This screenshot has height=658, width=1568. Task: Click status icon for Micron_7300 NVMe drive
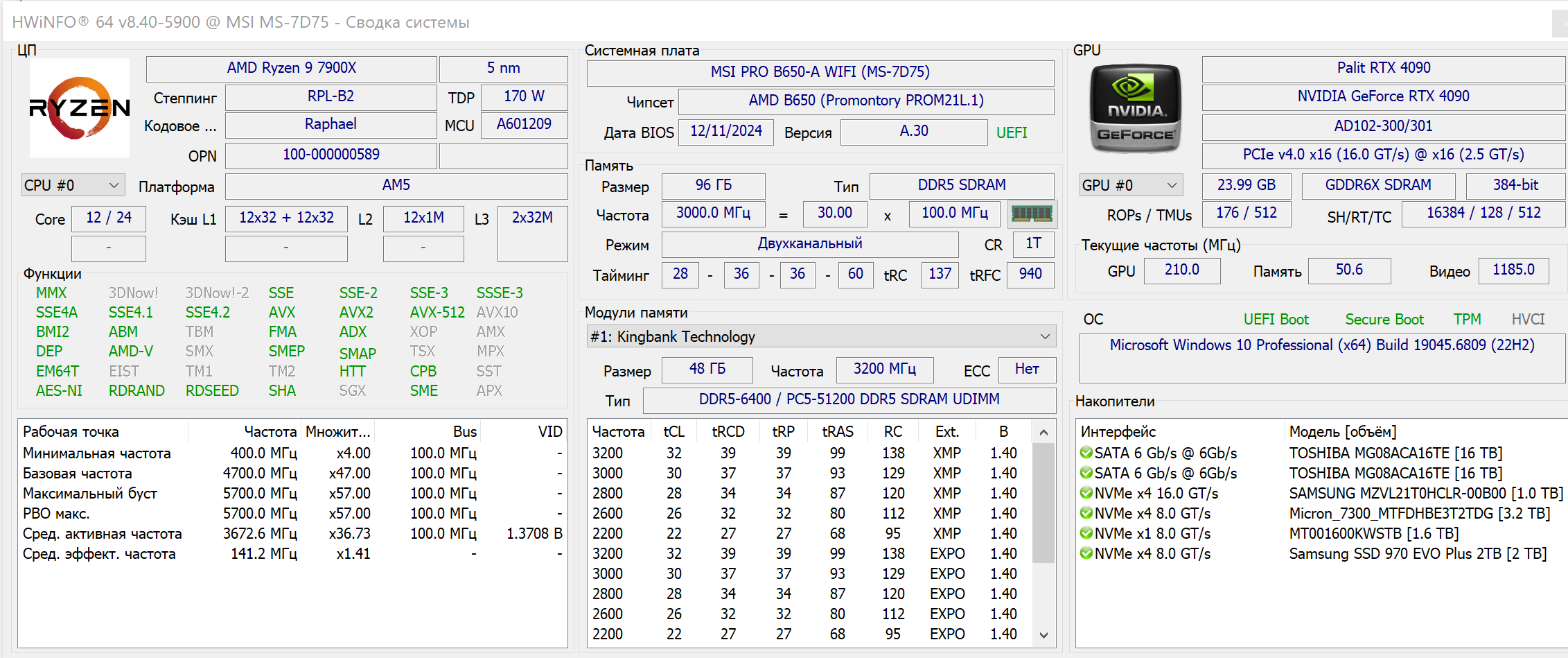pos(1086,514)
